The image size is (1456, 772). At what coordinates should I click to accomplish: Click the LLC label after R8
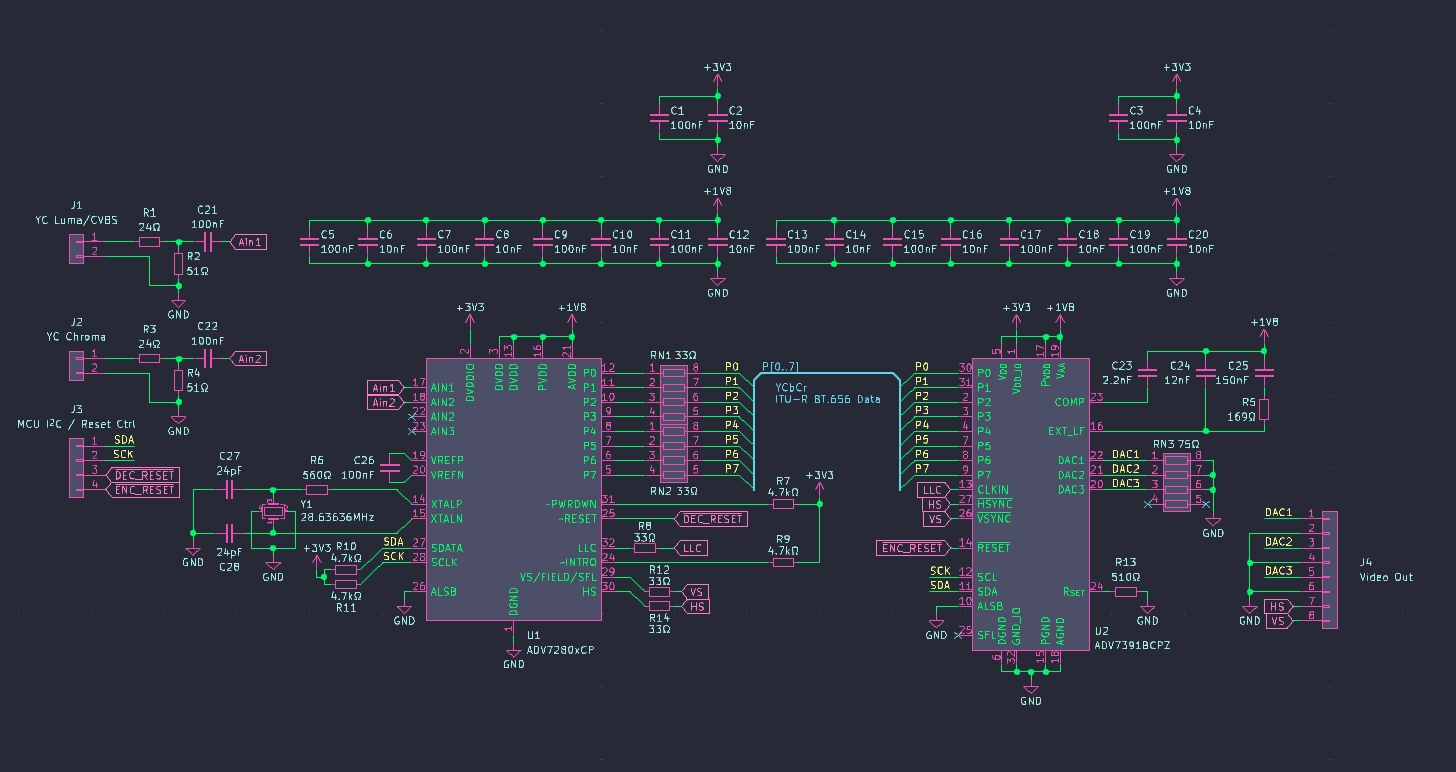[x=692, y=547]
